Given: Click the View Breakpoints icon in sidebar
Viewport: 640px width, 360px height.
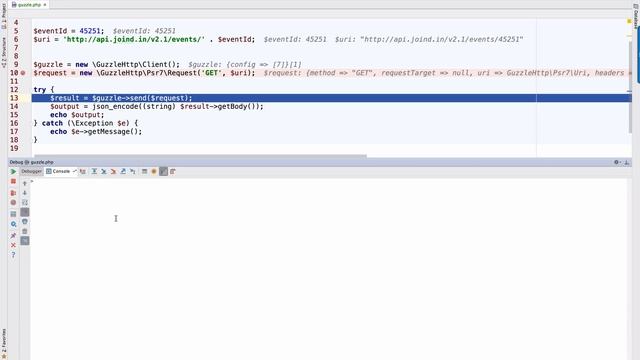Looking at the screenshot, I should 13,193.
